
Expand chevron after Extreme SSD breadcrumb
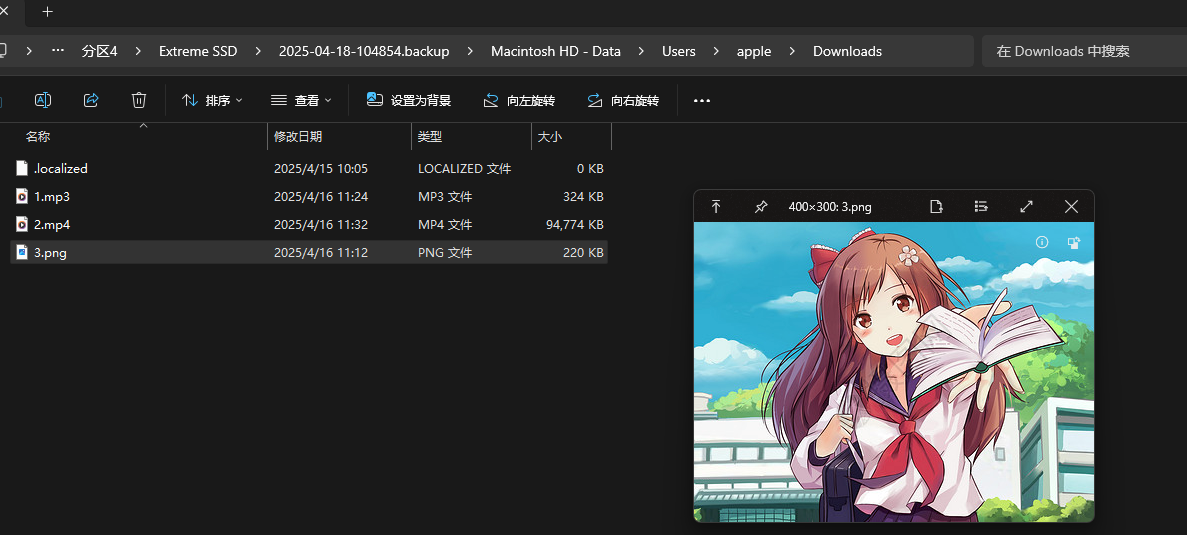point(258,51)
